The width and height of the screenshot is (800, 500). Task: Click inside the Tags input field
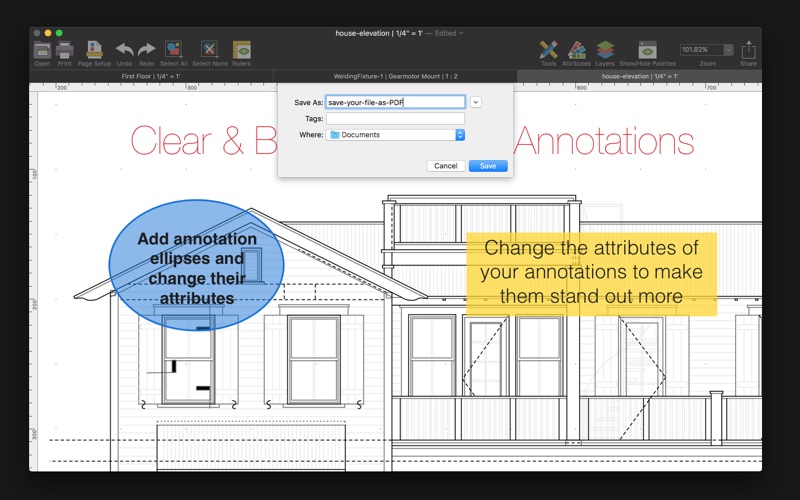coord(395,118)
